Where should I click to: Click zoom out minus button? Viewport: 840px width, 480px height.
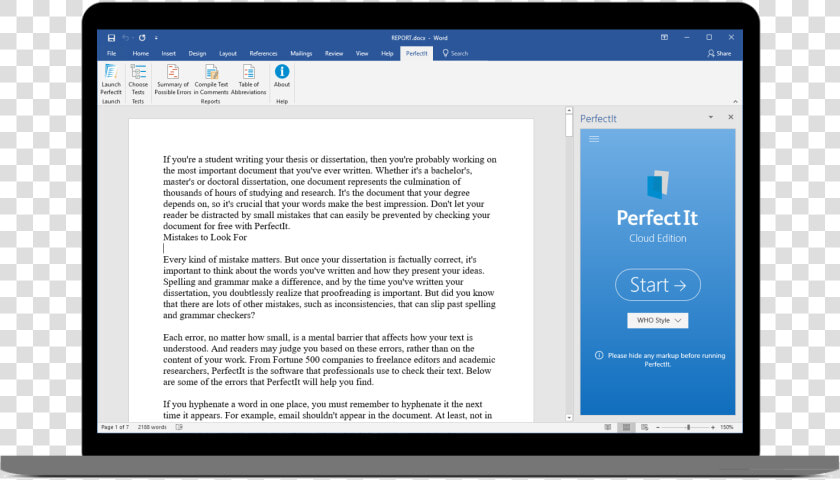[x=658, y=428]
